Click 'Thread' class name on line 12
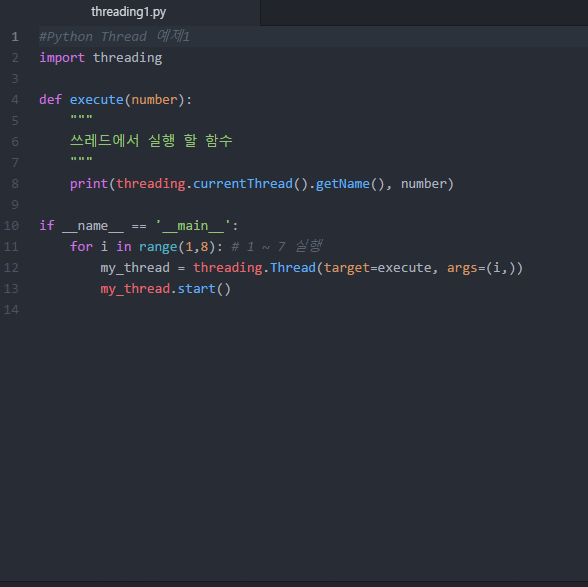Screen dimensions: 588x587 [x=293, y=268]
